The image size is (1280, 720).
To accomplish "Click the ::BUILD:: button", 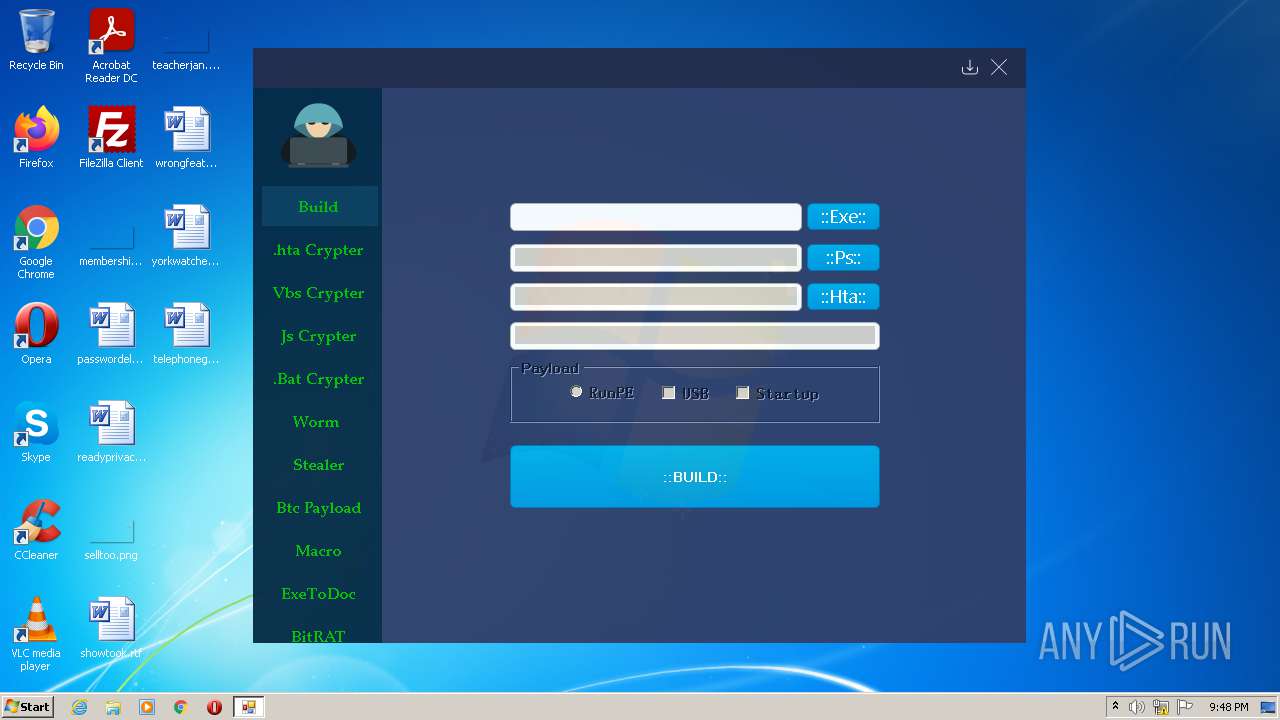I will (695, 477).
